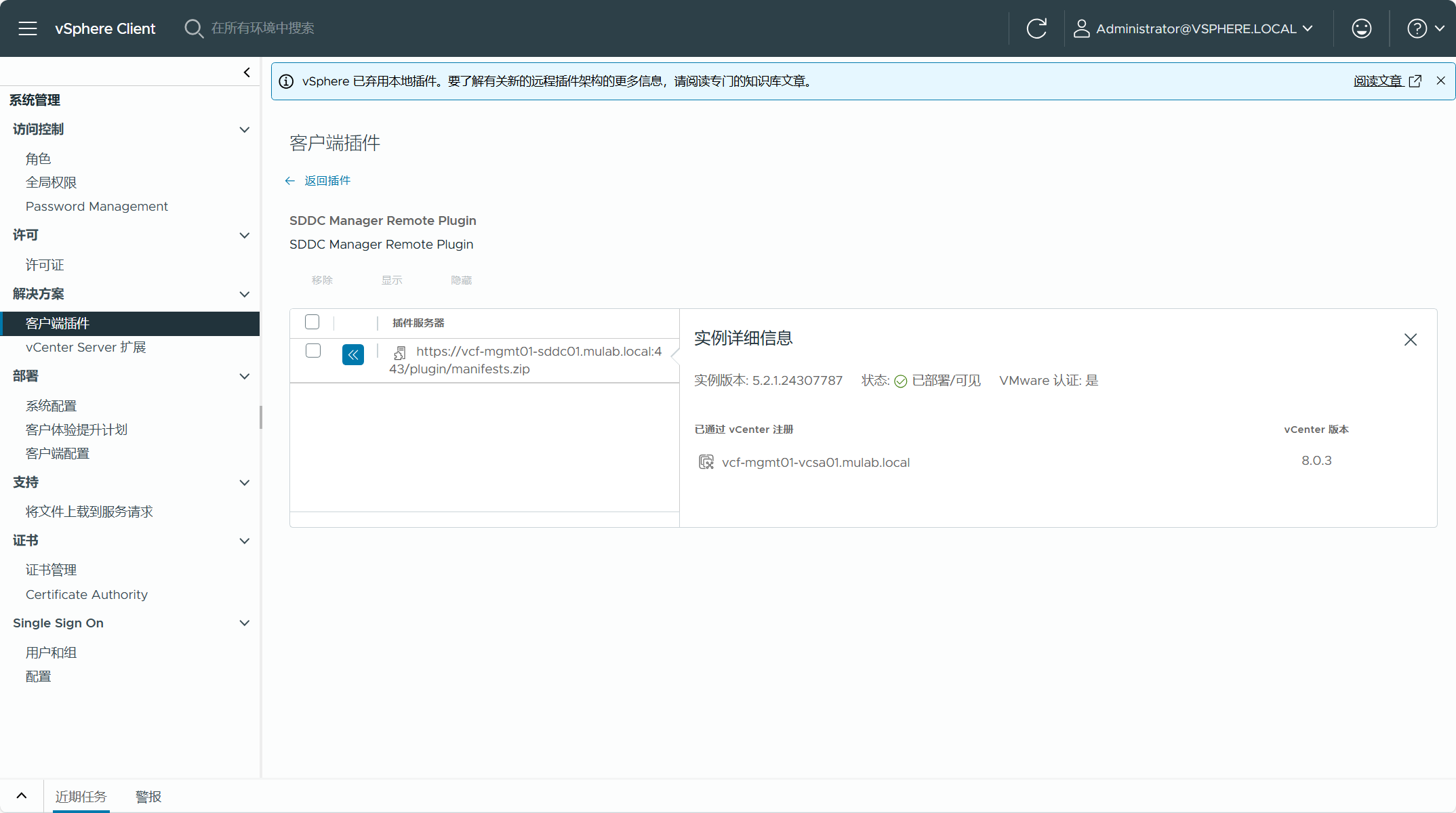
Task: Toggle the top-level plugin list checkbox
Action: coord(313,321)
